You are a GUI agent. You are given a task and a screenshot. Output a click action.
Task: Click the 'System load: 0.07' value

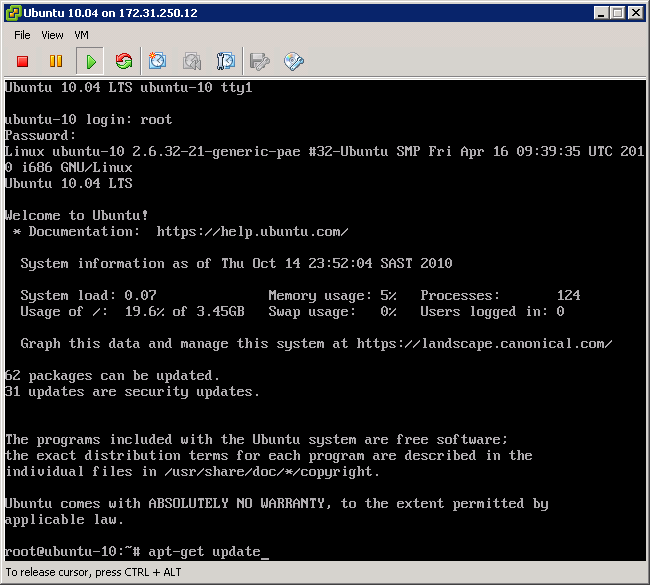[x=89, y=295]
